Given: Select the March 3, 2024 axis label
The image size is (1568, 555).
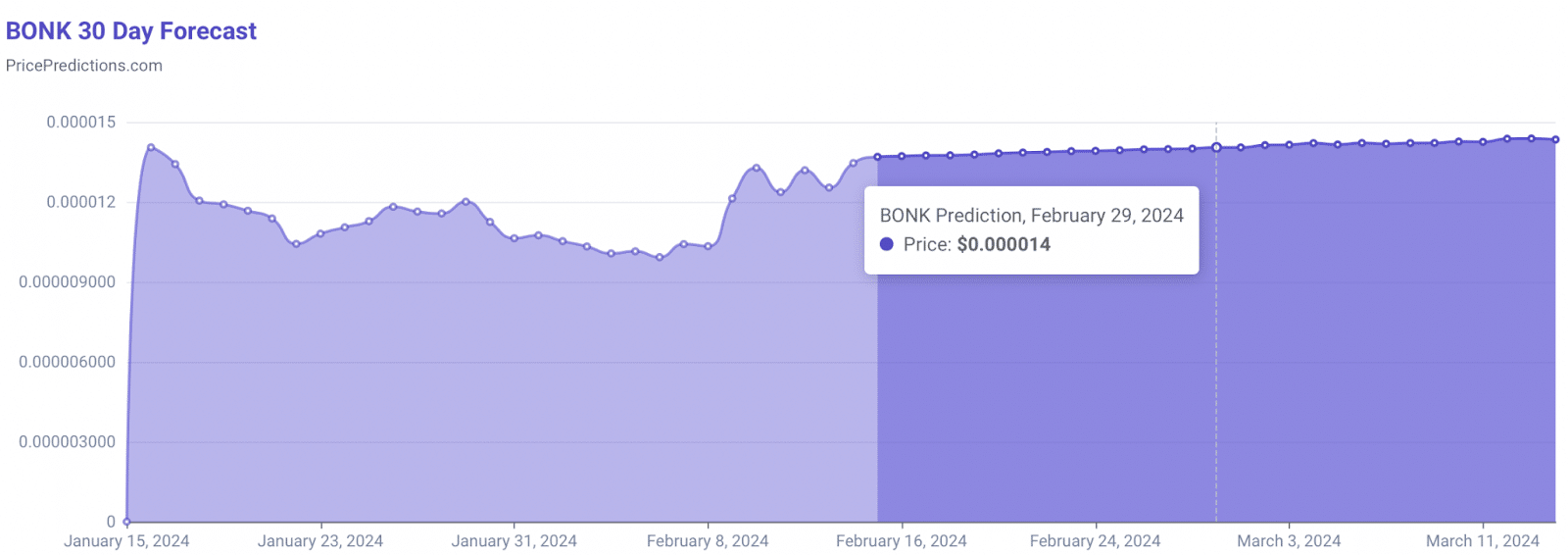Looking at the screenshot, I should tap(1289, 541).
